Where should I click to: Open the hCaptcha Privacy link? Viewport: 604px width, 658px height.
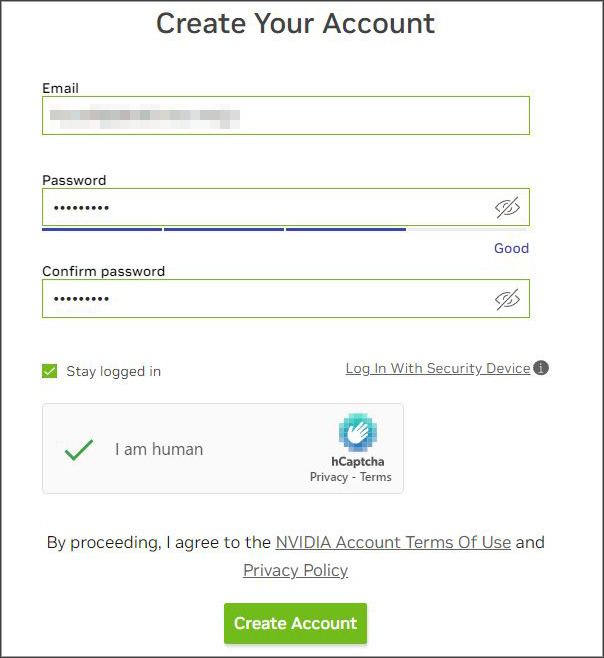click(329, 477)
